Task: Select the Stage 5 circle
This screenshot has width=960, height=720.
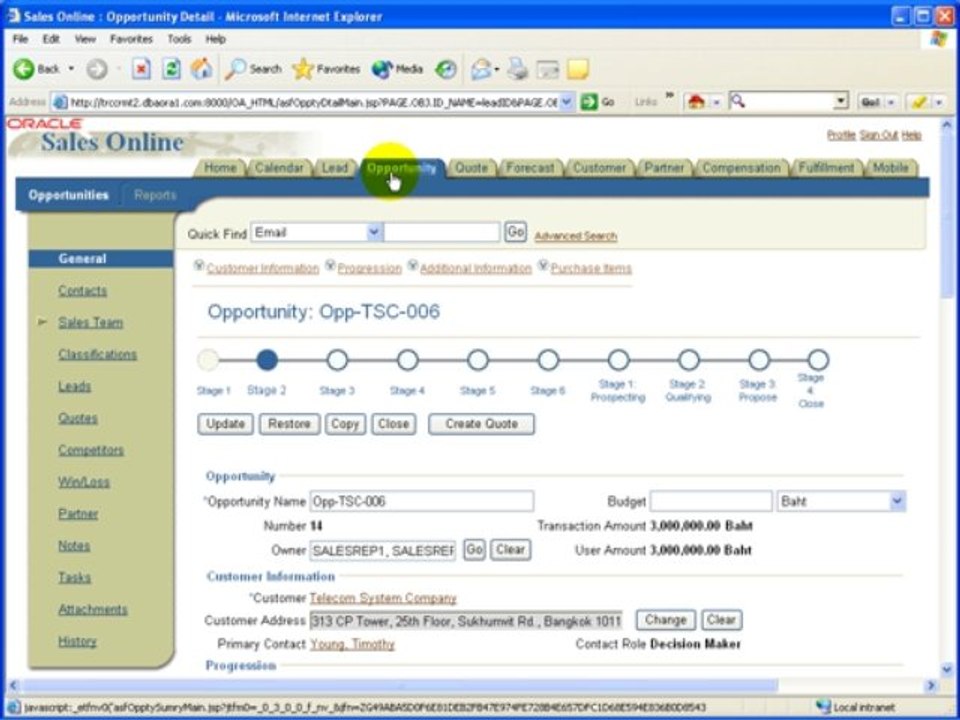Action: point(478,360)
